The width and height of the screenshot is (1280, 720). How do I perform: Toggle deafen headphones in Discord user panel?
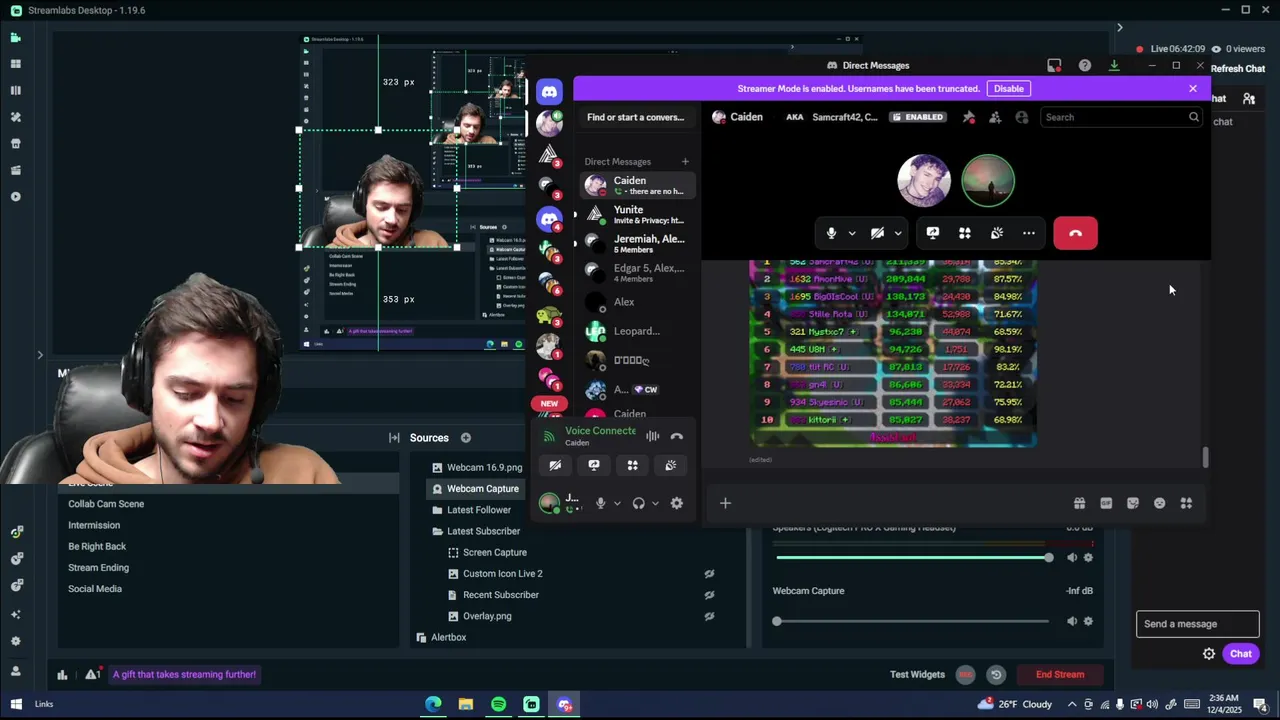click(x=638, y=503)
